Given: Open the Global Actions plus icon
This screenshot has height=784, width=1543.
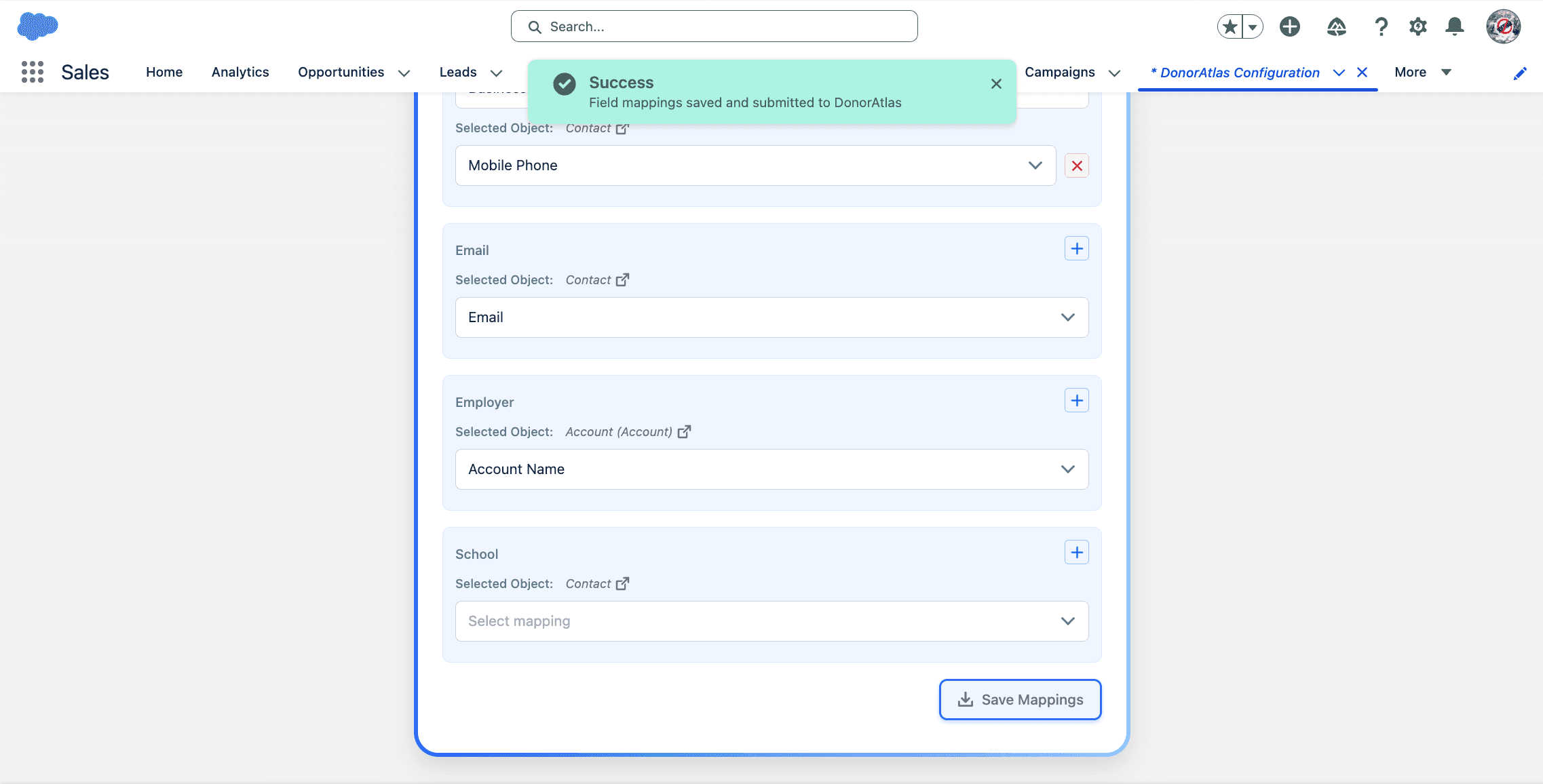Looking at the screenshot, I should (x=1289, y=26).
